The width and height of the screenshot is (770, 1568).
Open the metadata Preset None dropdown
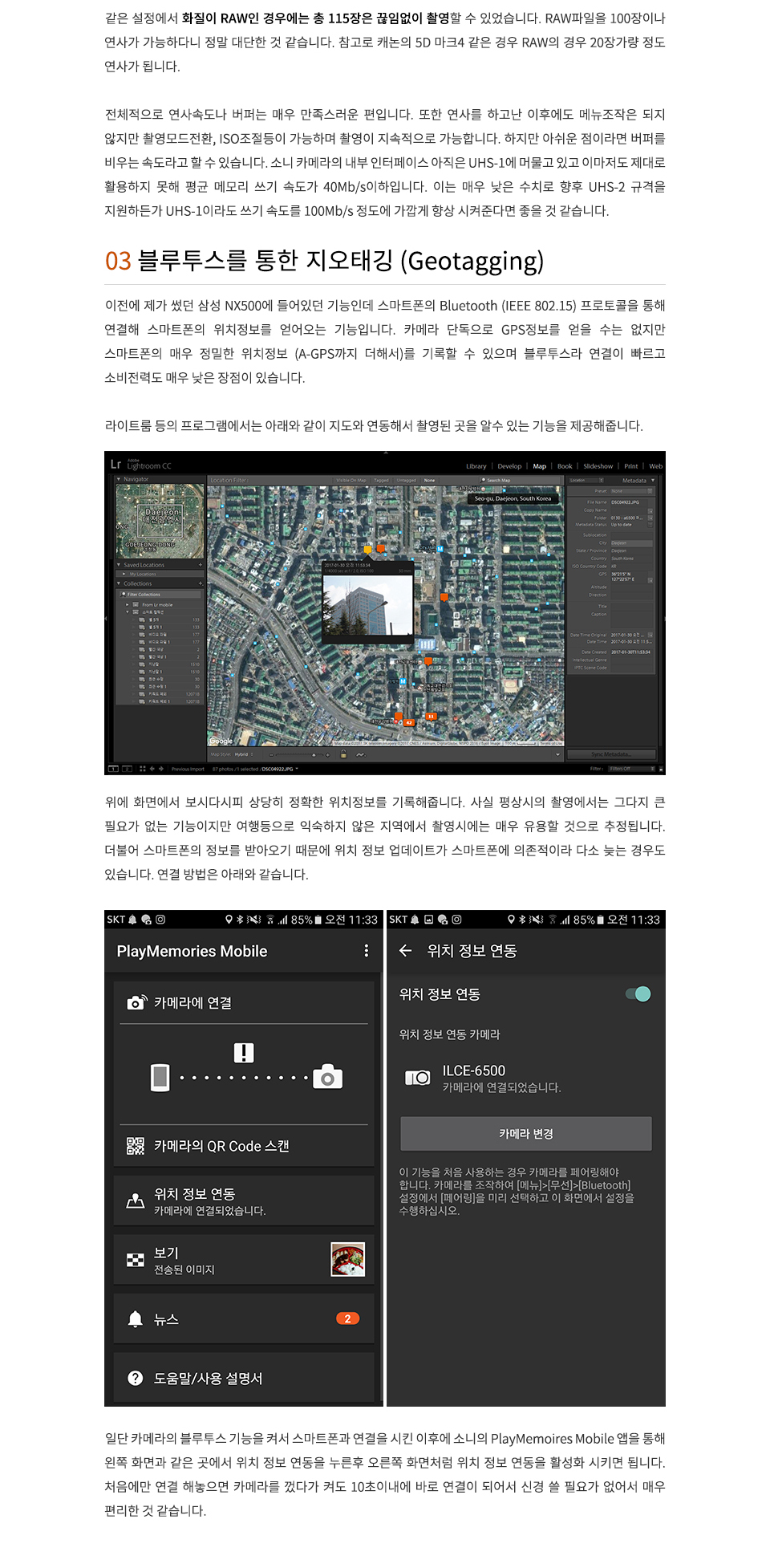click(632, 491)
